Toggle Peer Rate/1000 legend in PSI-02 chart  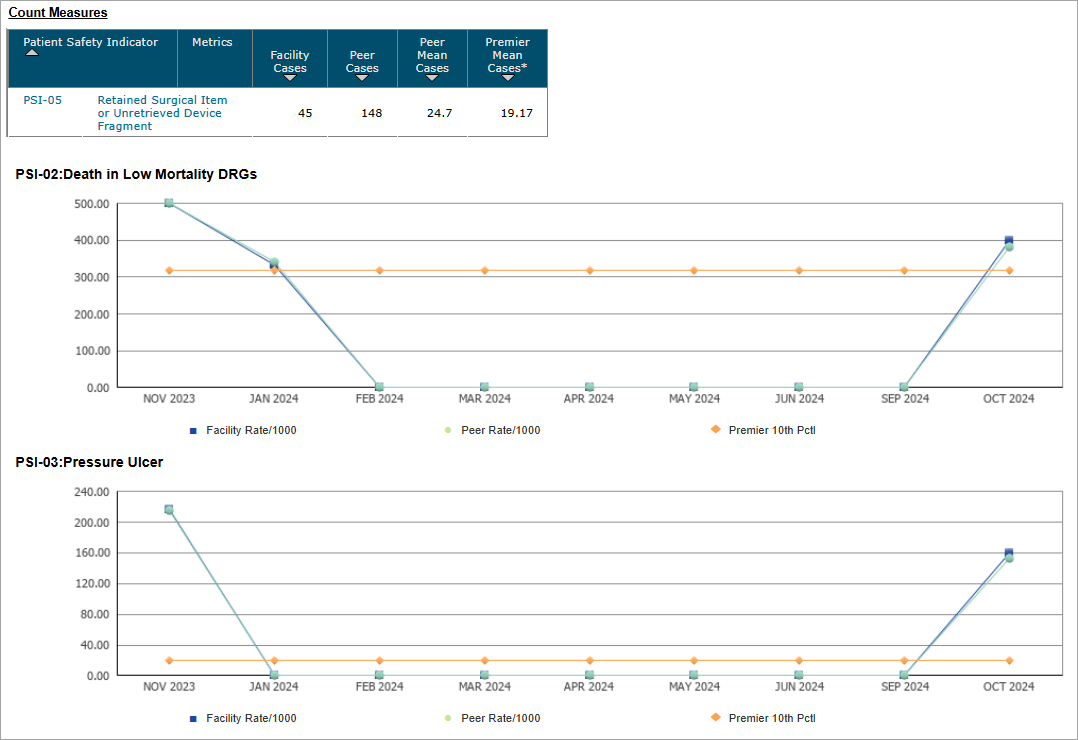click(x=500, y=430)
